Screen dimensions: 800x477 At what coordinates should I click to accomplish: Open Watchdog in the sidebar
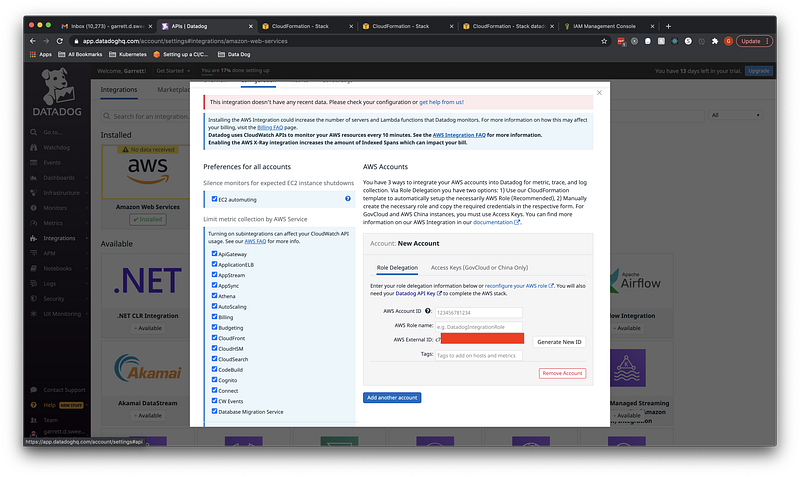click(x=56, y=147)
